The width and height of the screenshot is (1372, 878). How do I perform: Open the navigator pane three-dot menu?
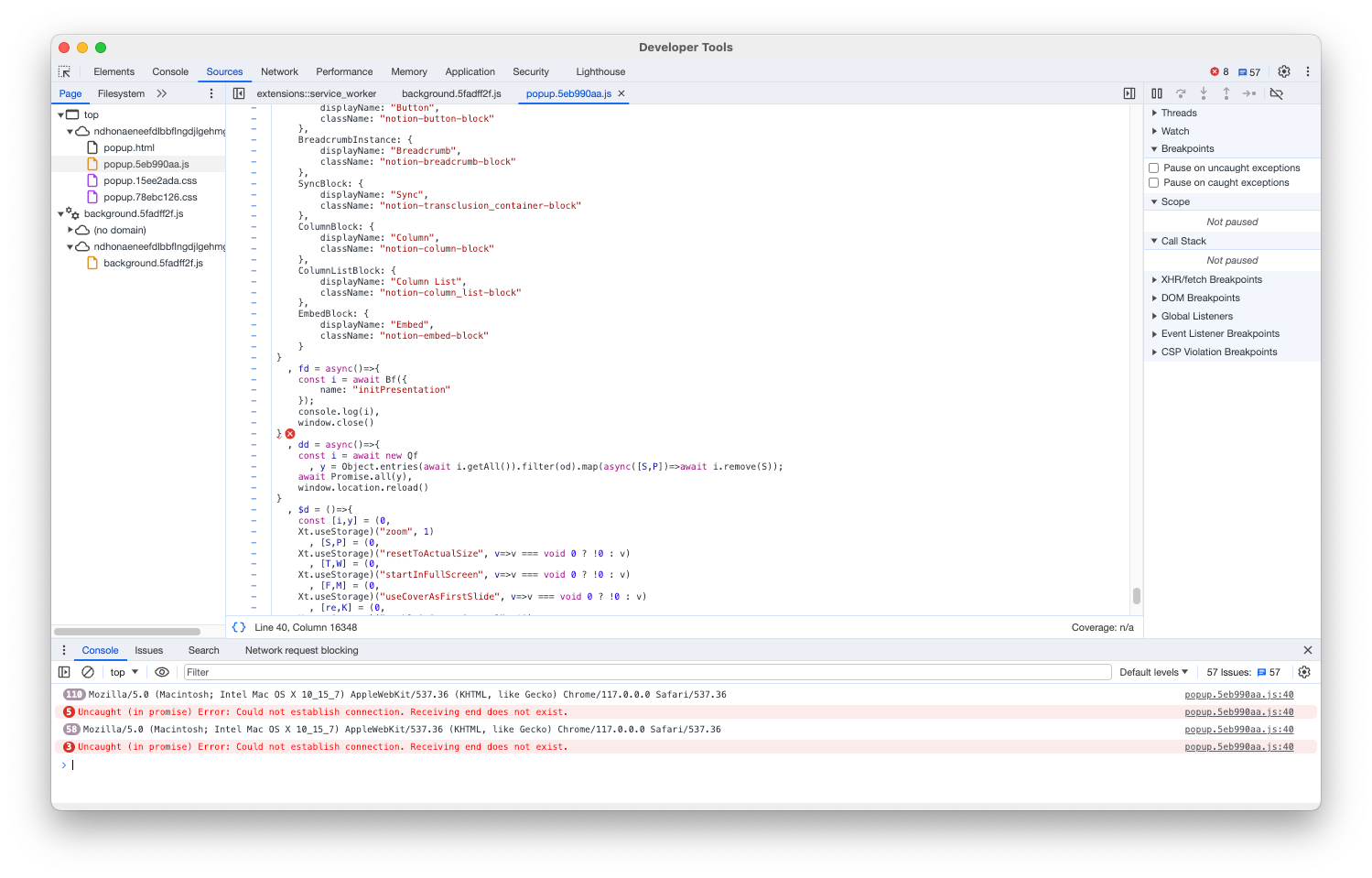pos(211,93)
